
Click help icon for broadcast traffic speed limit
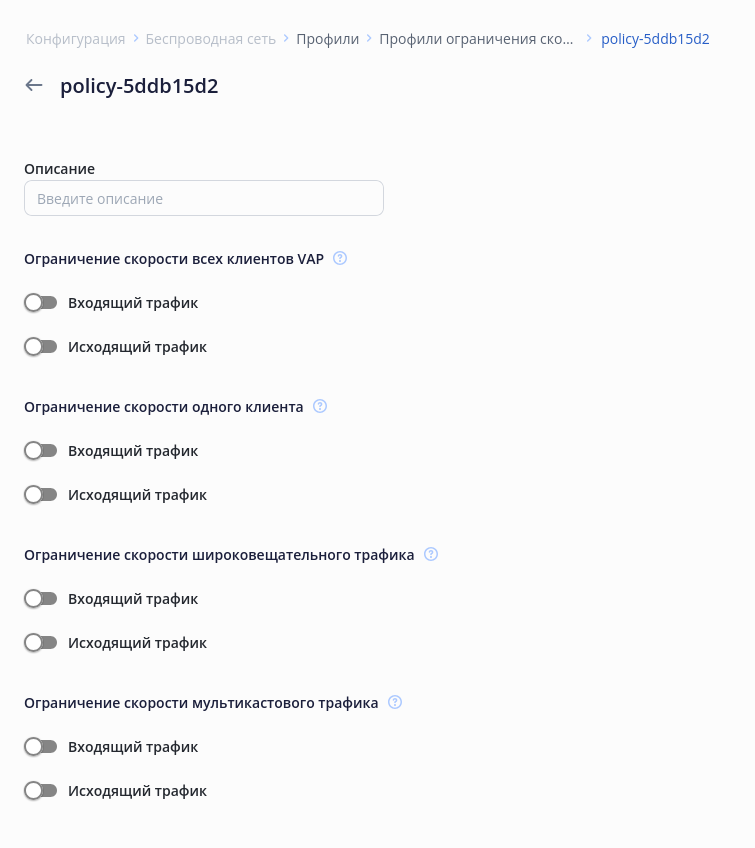click(x=431, y=554)
